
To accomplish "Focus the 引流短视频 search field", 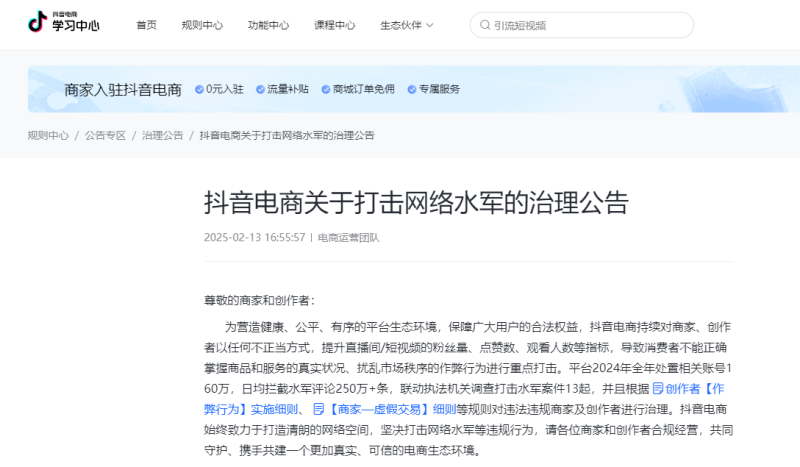I will (582, 25).
